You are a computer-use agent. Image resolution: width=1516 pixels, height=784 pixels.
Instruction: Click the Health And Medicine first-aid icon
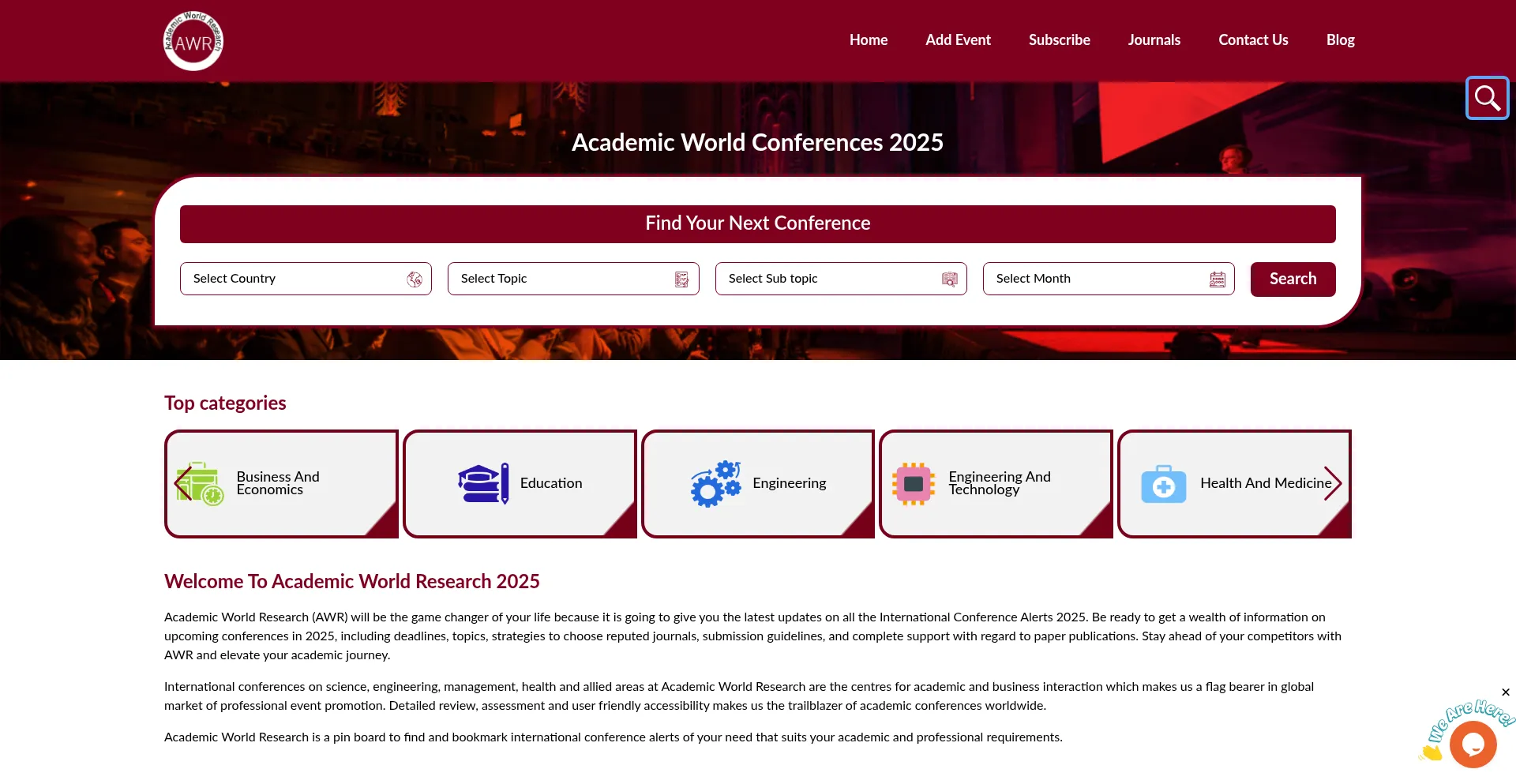point(1163,484)
